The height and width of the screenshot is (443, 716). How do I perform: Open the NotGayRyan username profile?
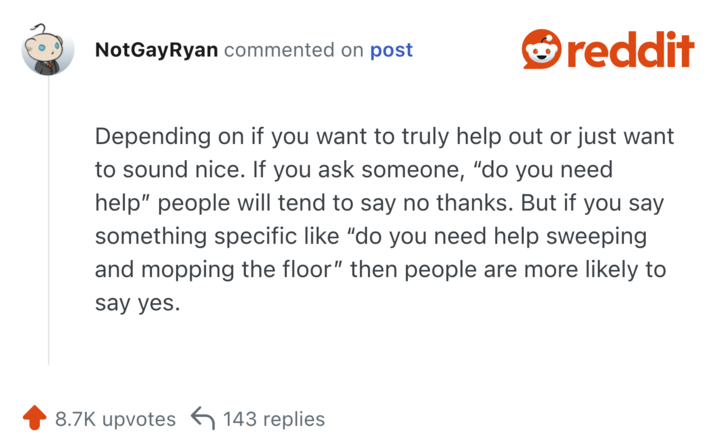(155, 50)
